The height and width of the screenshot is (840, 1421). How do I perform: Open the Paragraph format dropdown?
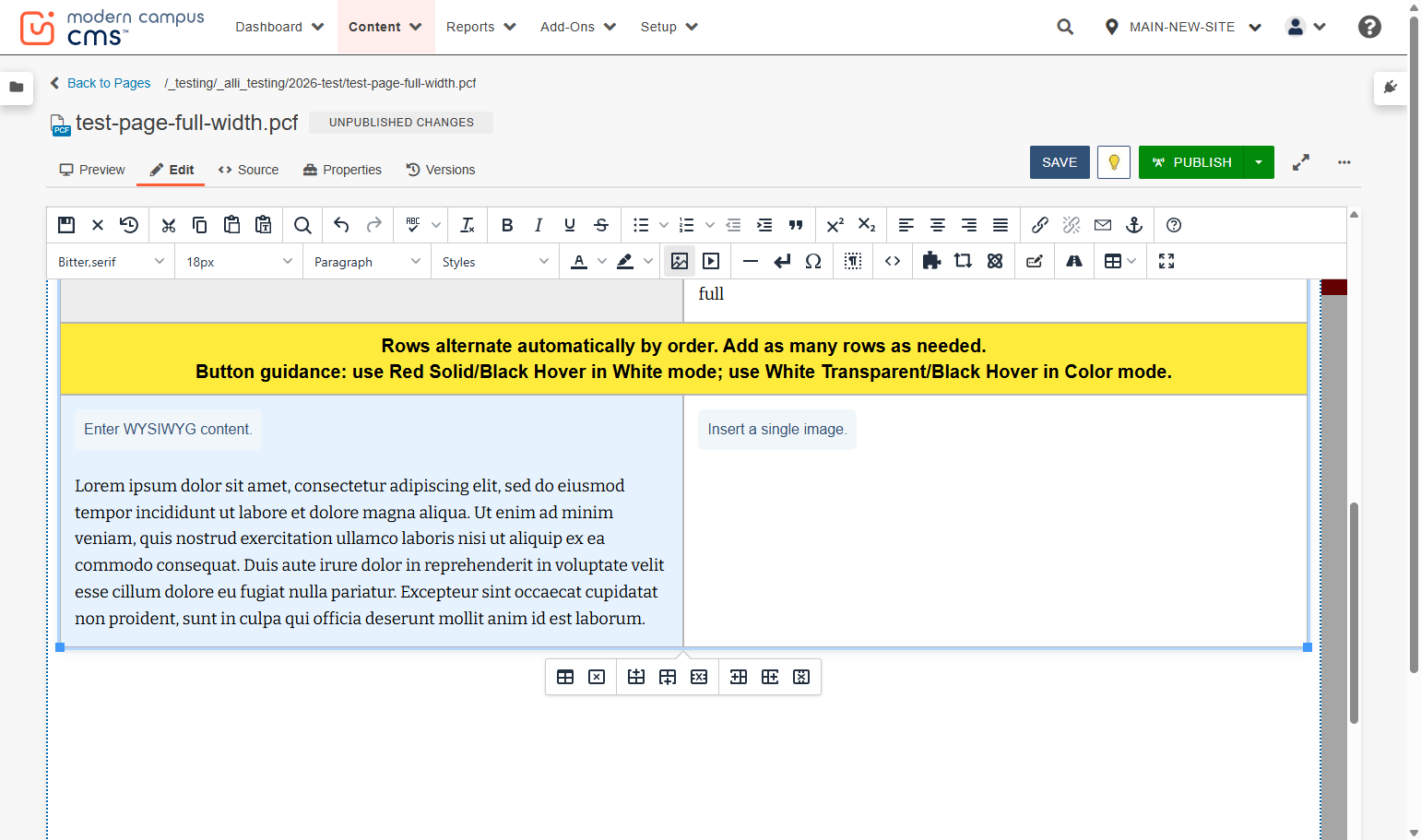click(x=367, y=262)
